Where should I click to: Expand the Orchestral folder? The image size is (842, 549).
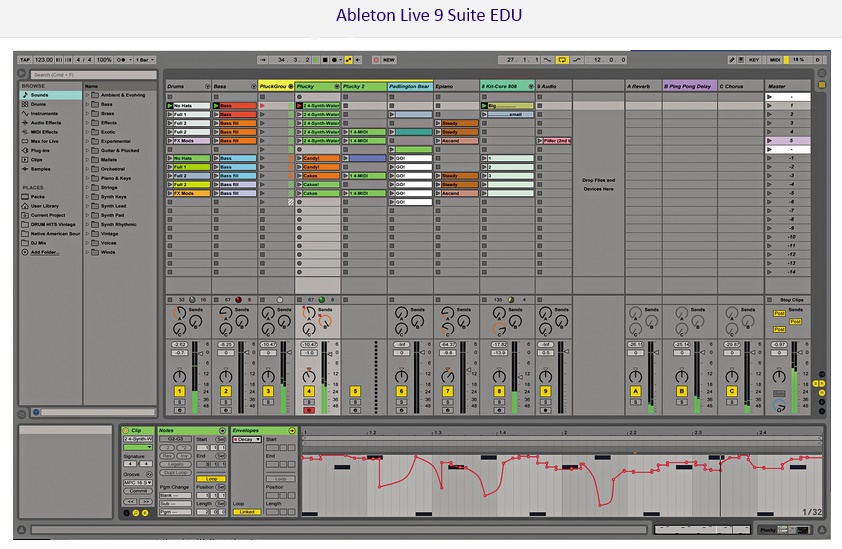[x=87, y=169]
